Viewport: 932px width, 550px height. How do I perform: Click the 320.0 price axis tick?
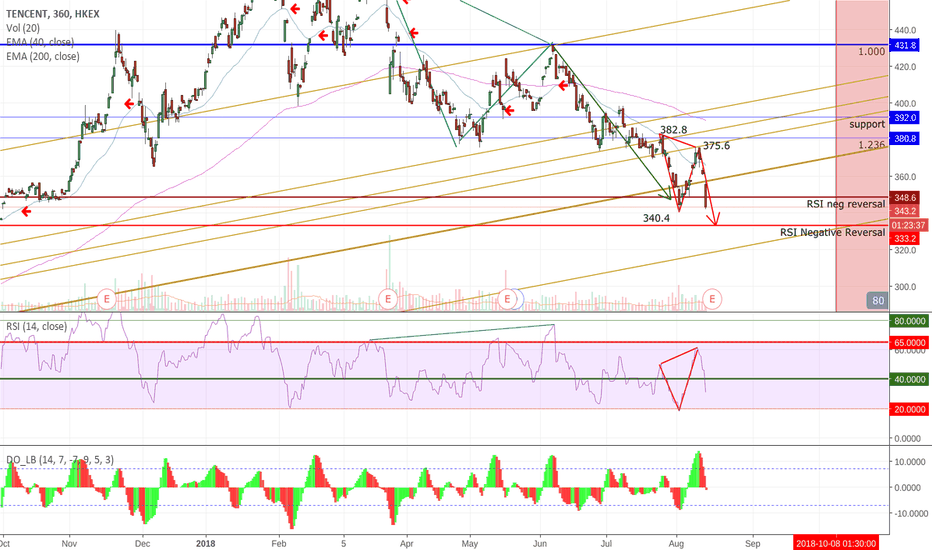(905, 250)
